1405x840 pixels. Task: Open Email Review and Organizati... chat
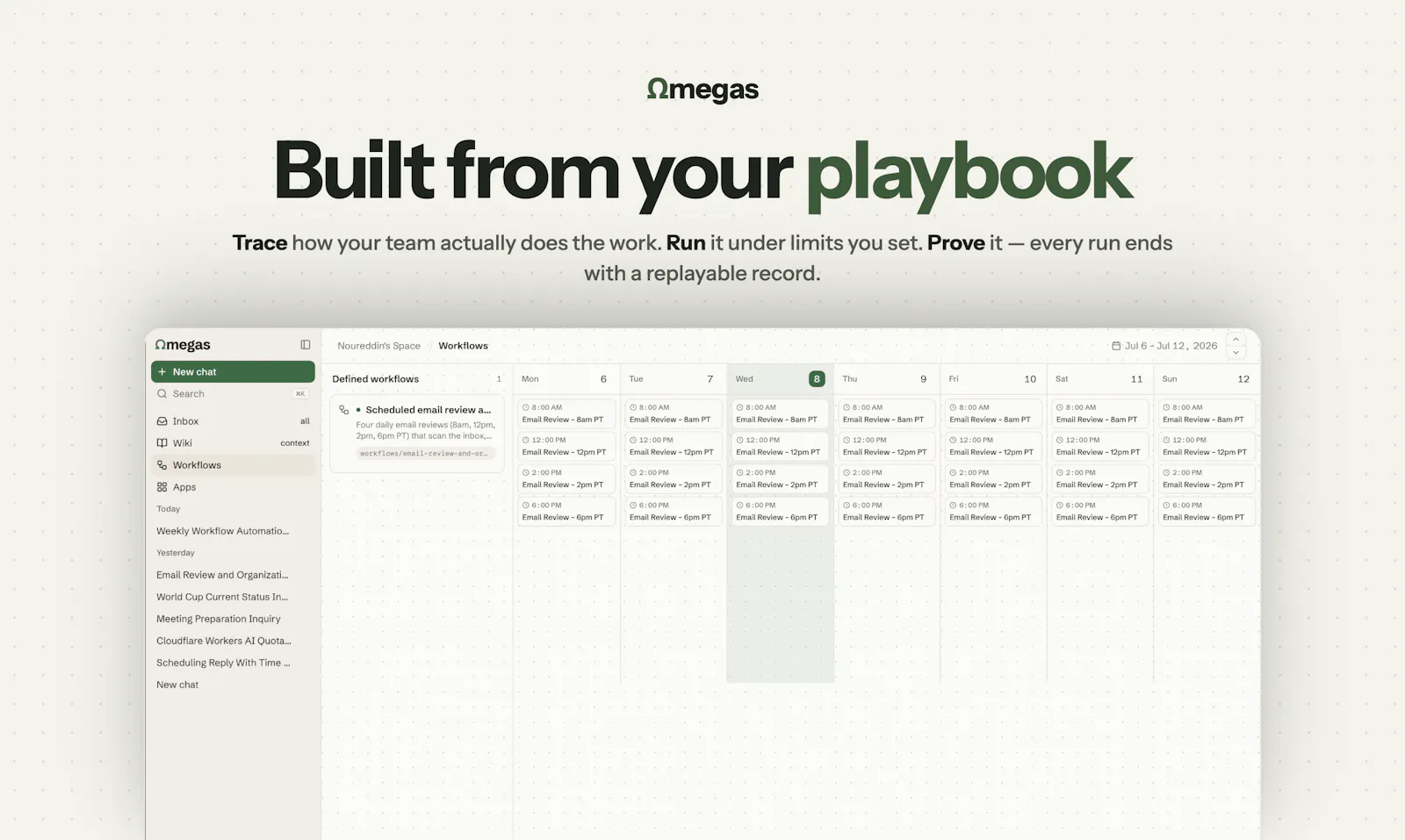[223, 575]
